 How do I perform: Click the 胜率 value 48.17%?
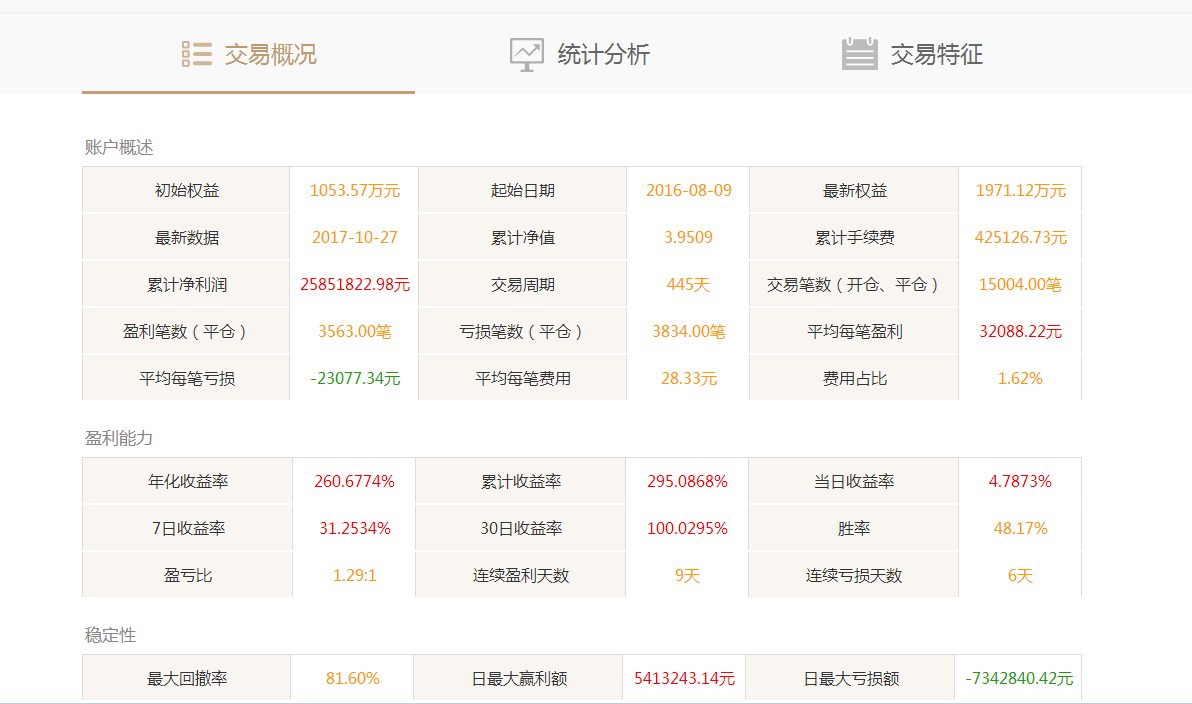click(1020, 528)
